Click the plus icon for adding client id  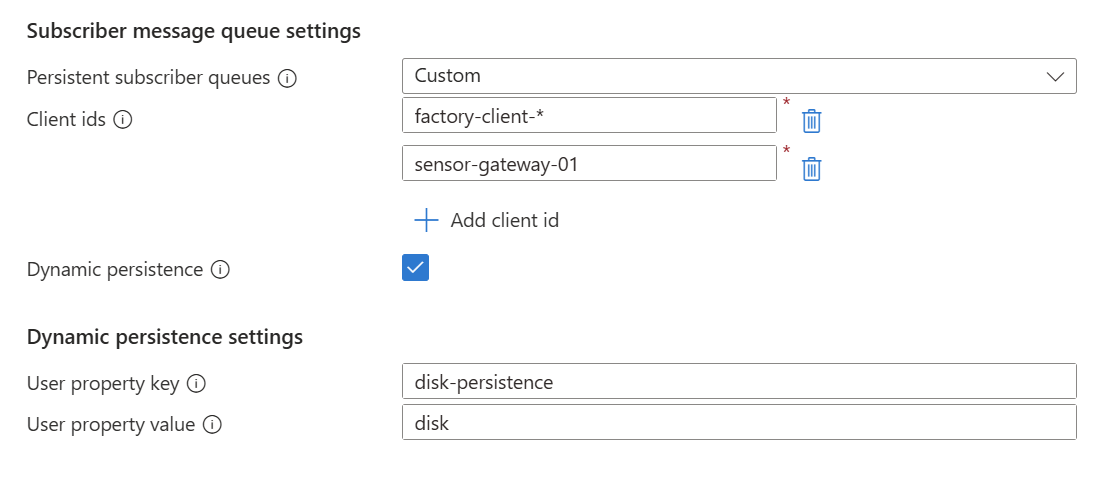click(x=427, y=220)
